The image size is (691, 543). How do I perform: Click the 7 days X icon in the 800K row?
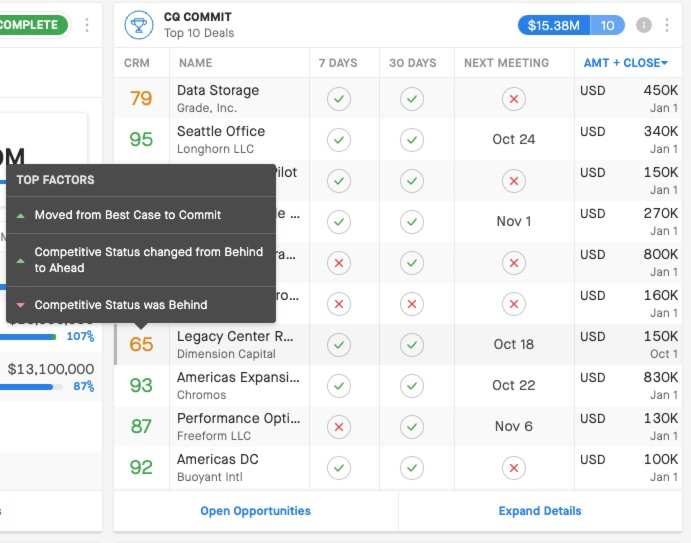click(339, 263)
